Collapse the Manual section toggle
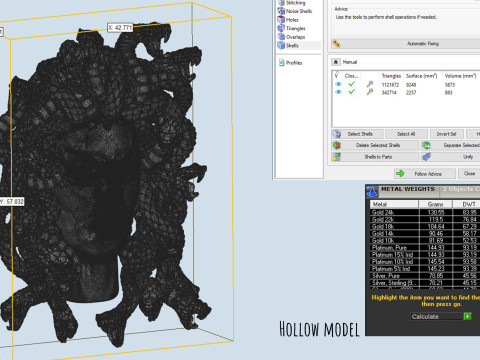Screen dimensions: 480x360 pos(336,62)
